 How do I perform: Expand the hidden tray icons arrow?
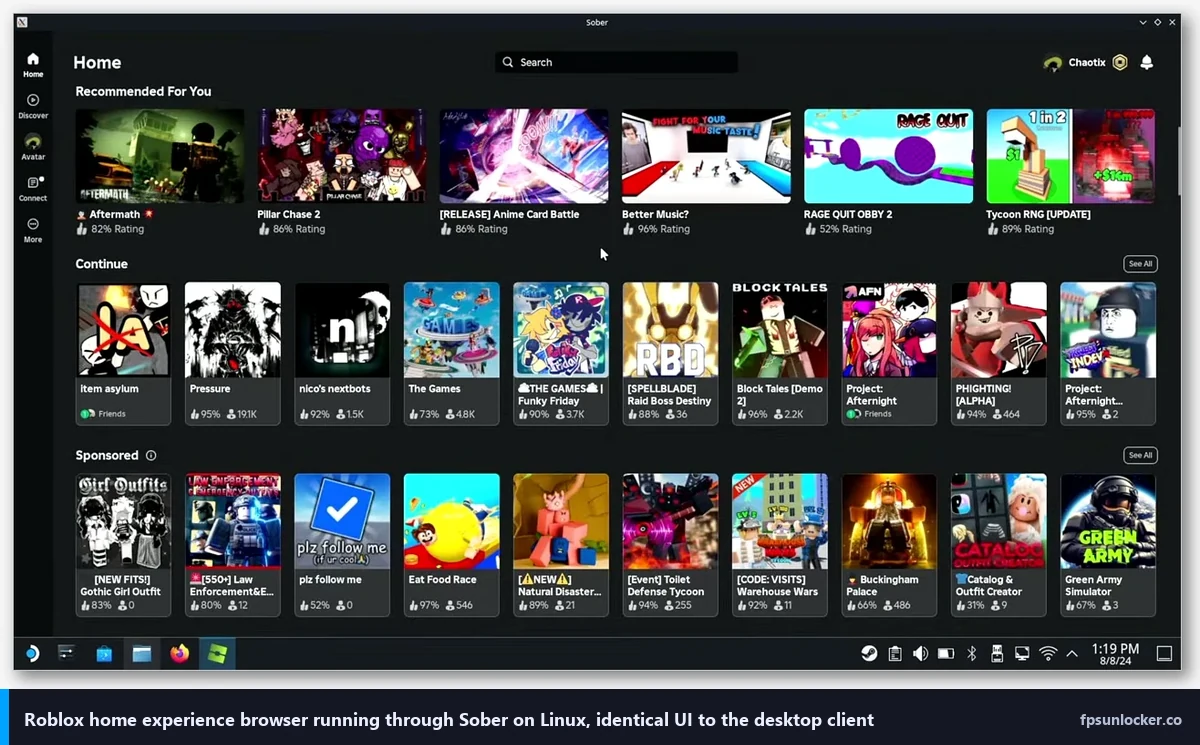click(1072, 654)
